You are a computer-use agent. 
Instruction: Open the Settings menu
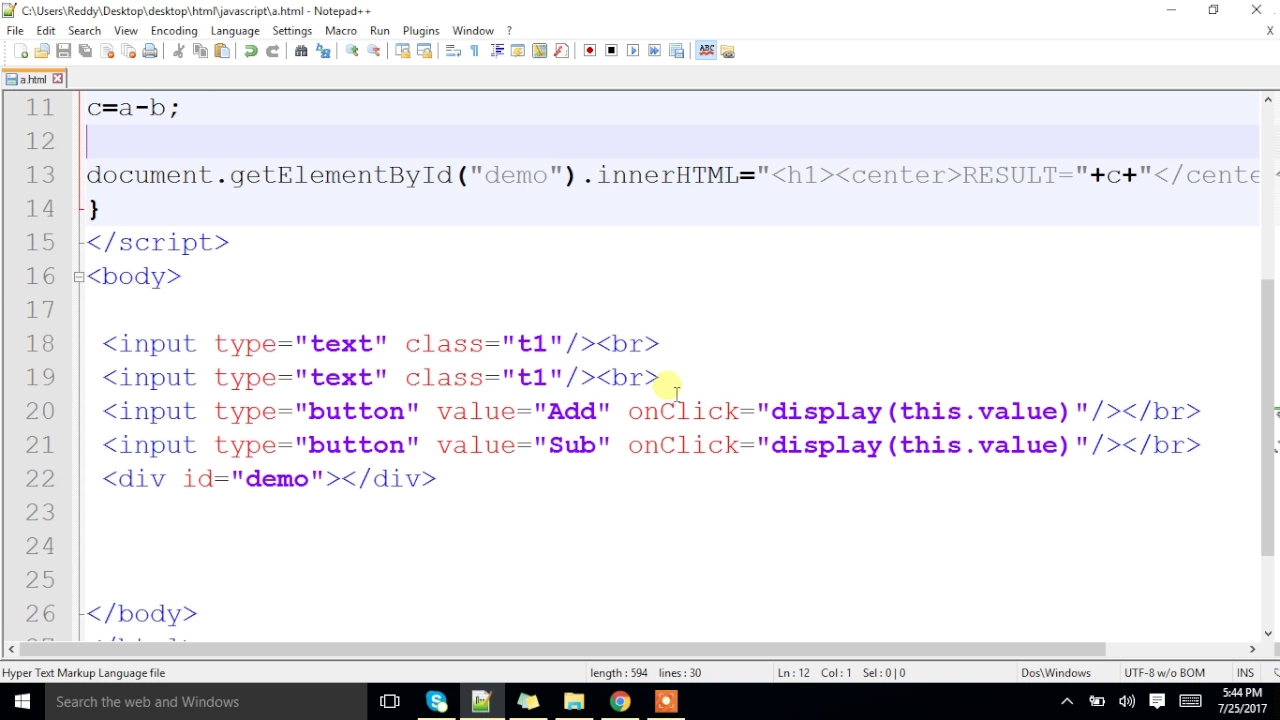pyautogui.click(x=292, y=31)
